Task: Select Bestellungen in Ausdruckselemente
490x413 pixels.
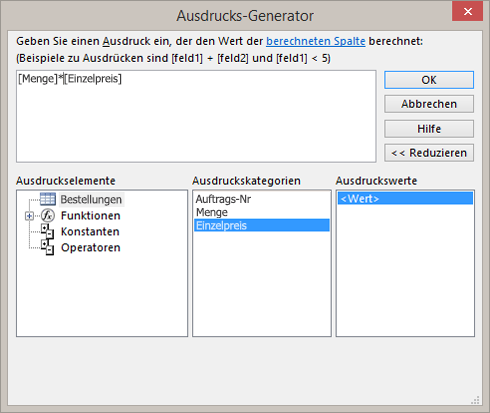Action: [x=91, y=199]
